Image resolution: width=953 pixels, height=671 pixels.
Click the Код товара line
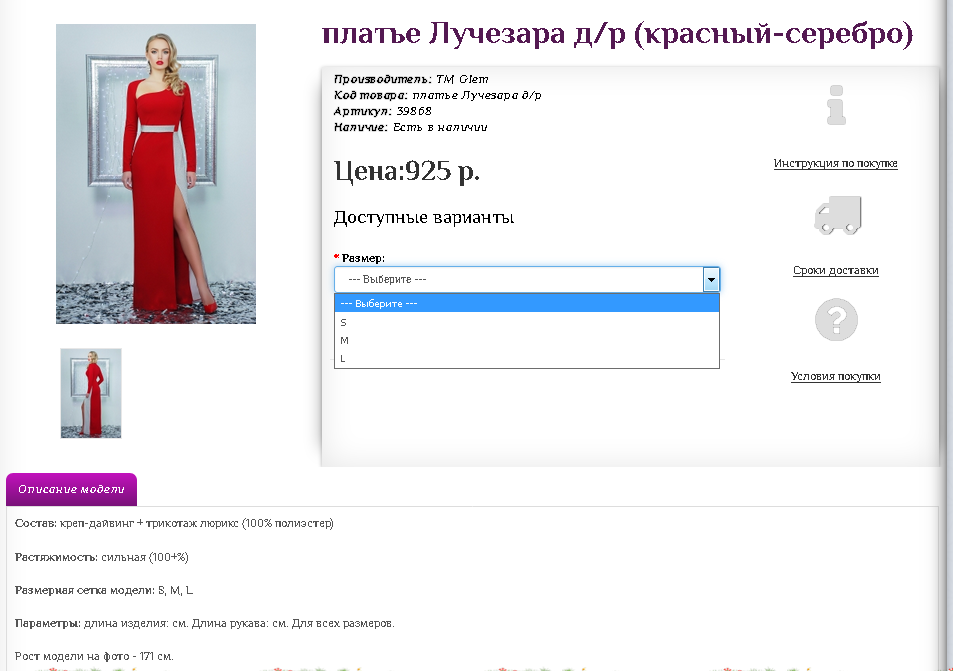[437, 95]
